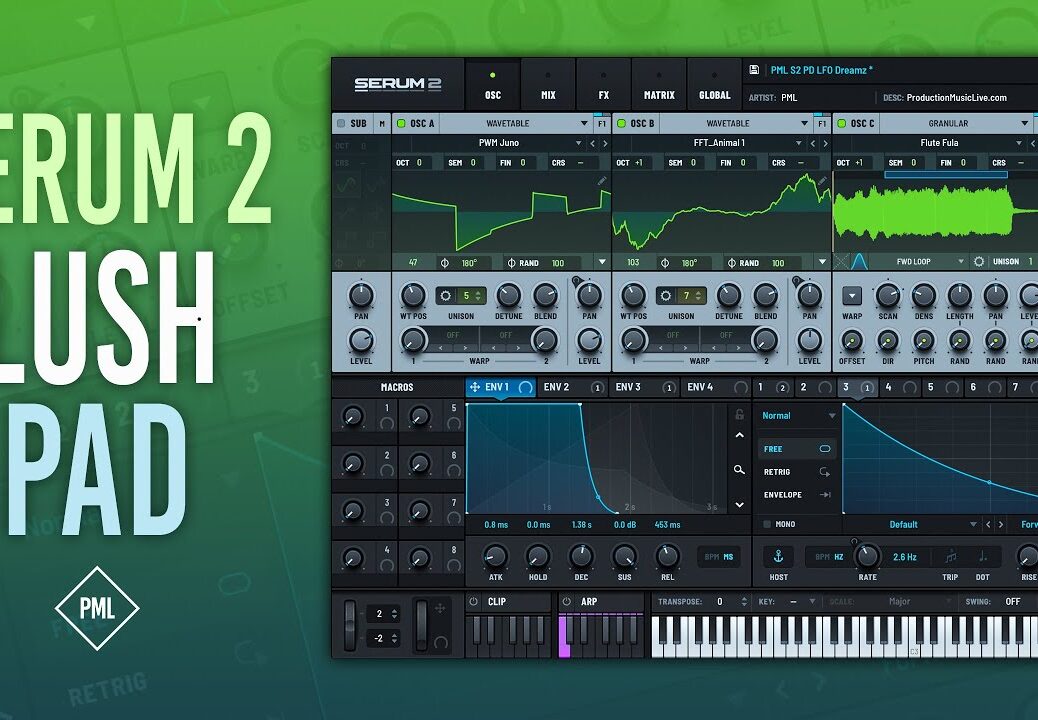The width and height of the screenshot is (1038, 720).
Task: Toggle the SUB oscillator enable switch
Action: 341,123
